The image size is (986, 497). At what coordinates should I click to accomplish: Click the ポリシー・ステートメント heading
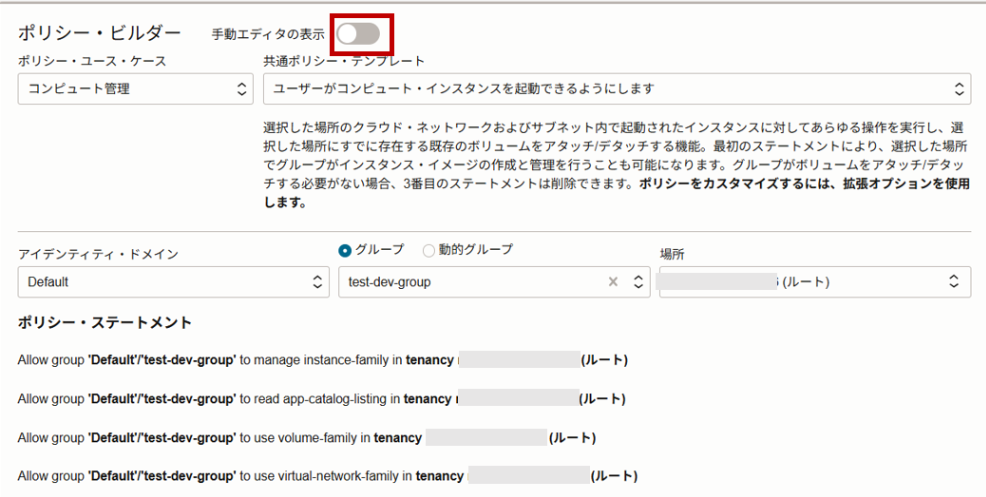[x=104, y=323]
